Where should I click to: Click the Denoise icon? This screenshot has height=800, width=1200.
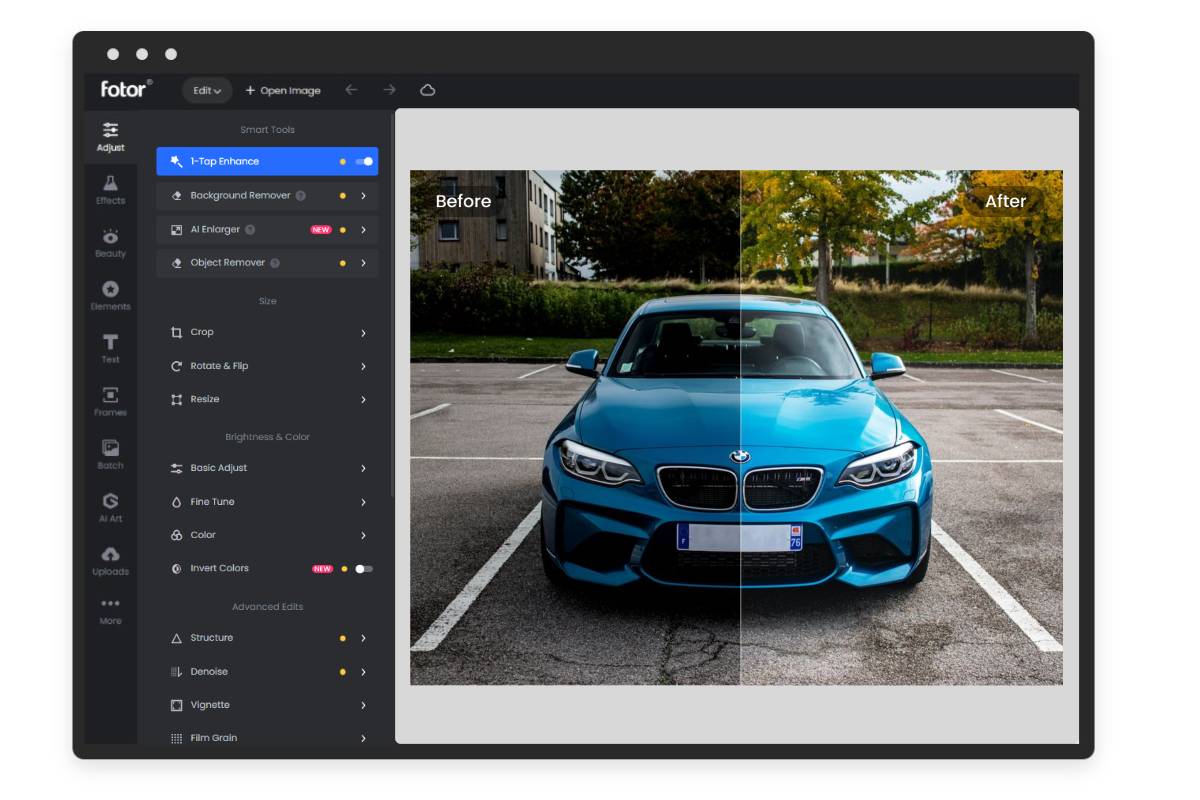[176, 672]
